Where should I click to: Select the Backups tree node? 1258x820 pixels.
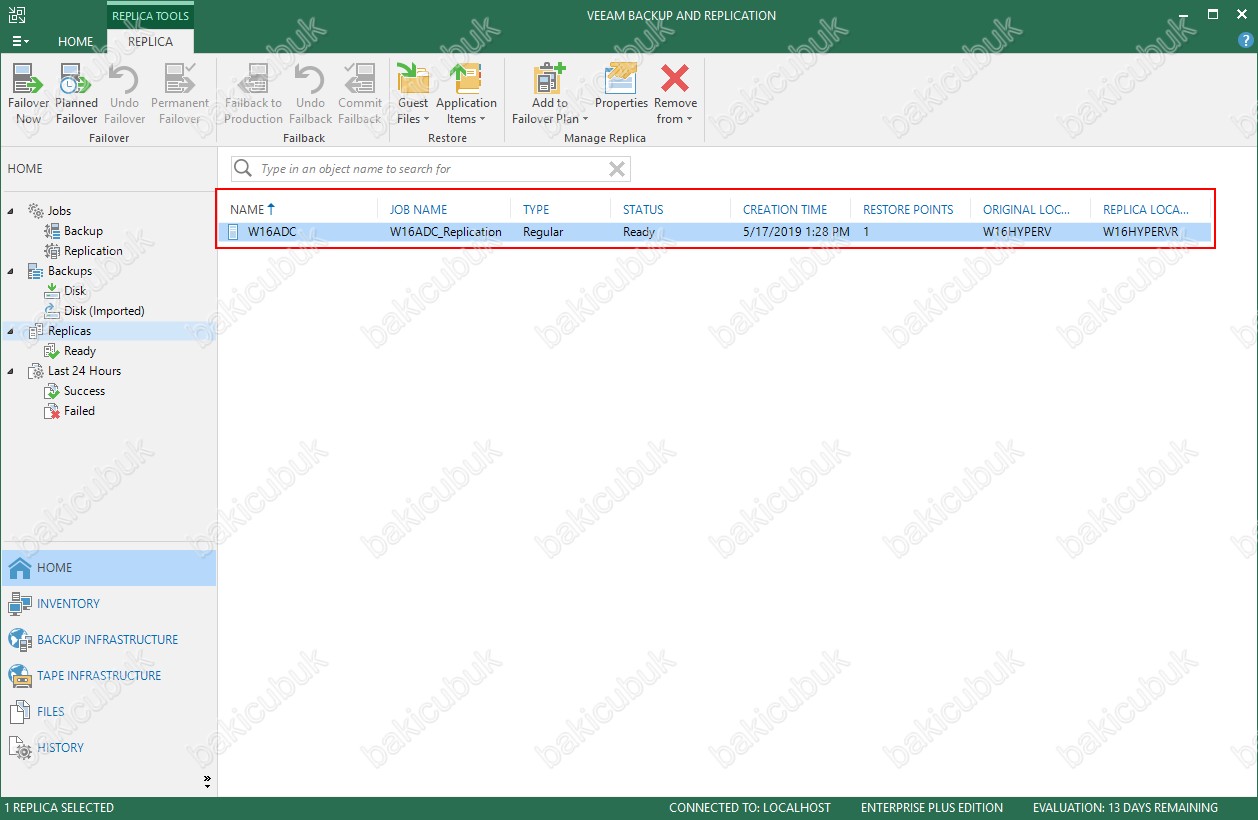[69, 271]
